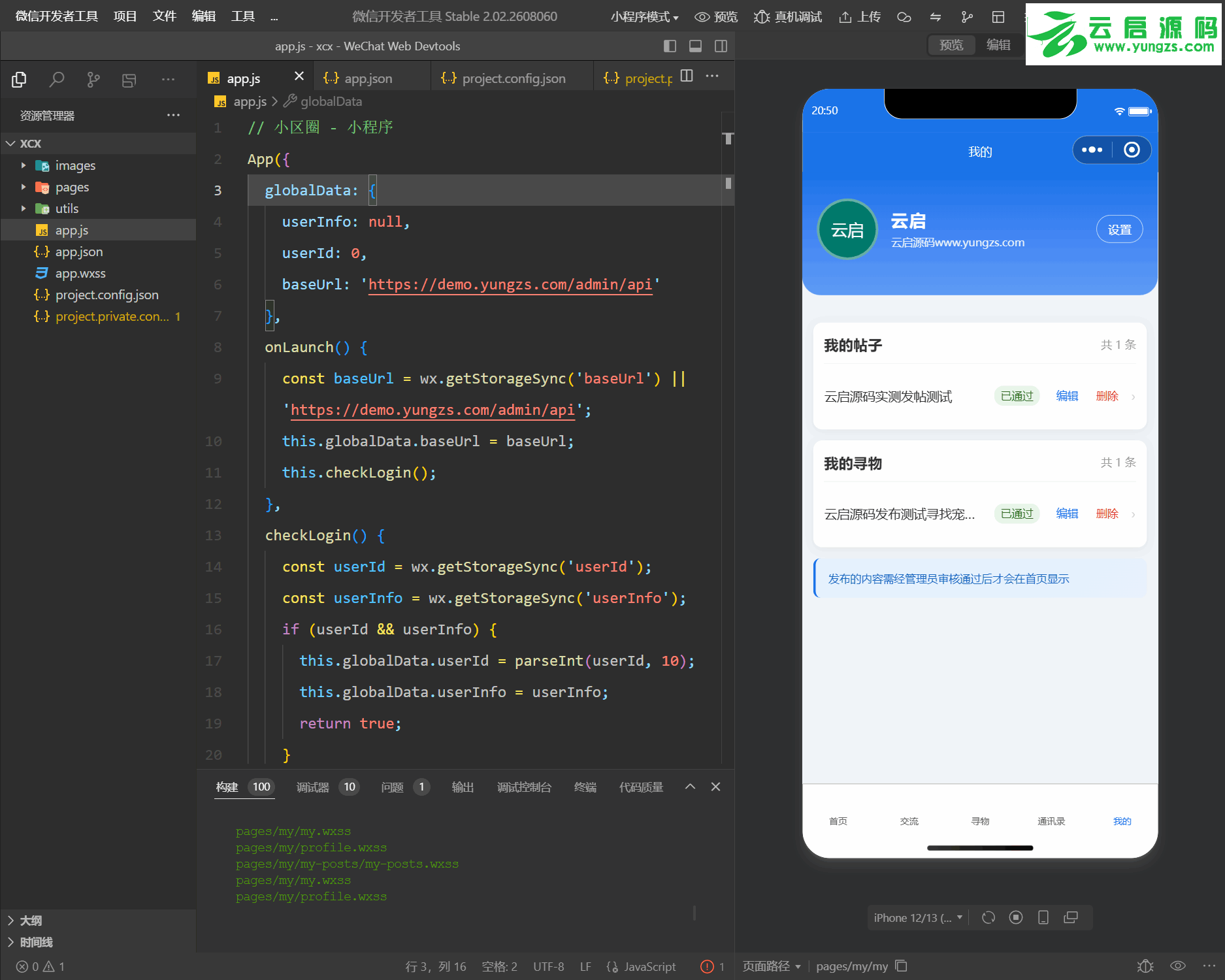The image size is (1225, 980).
Task: Open the Search view icon
Action: pos(57,80)
